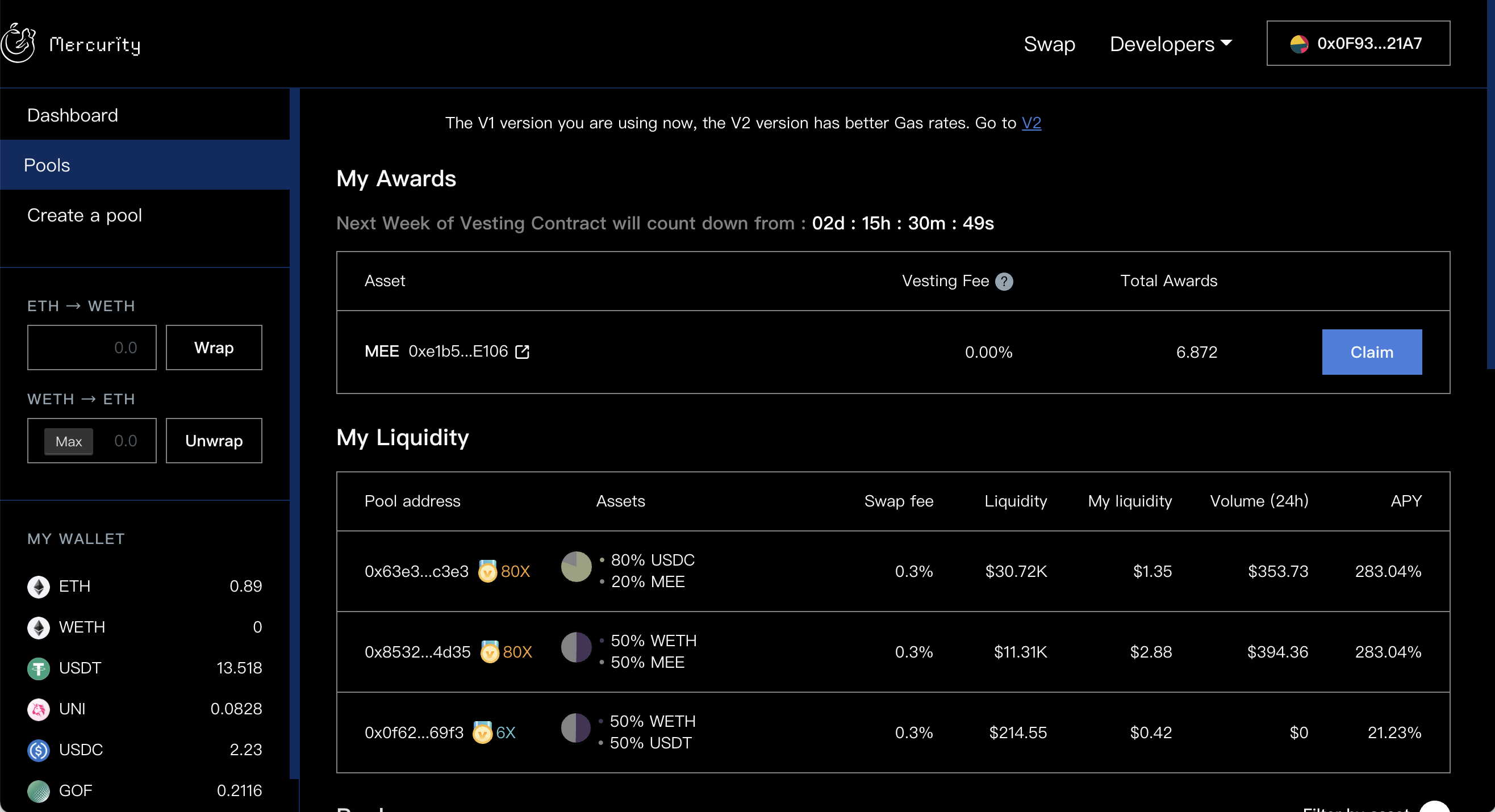Click the USDC/MEE pool pie chart
Image resolution: width=1495 pixels, height=812 pixels.
(x=576, y=567)
